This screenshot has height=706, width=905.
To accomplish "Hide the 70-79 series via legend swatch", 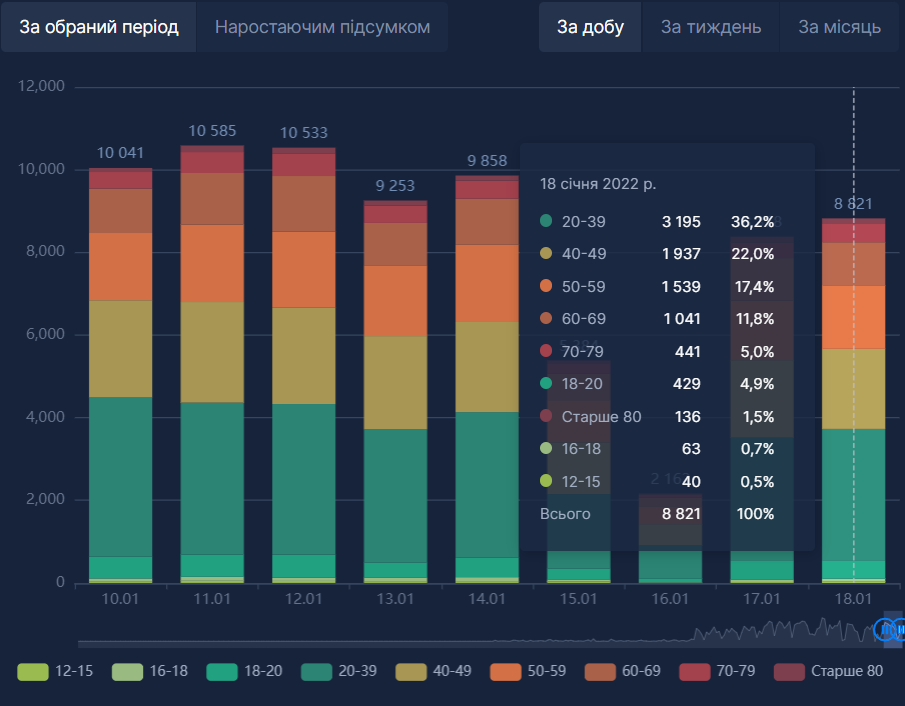I will coord(694,671).
